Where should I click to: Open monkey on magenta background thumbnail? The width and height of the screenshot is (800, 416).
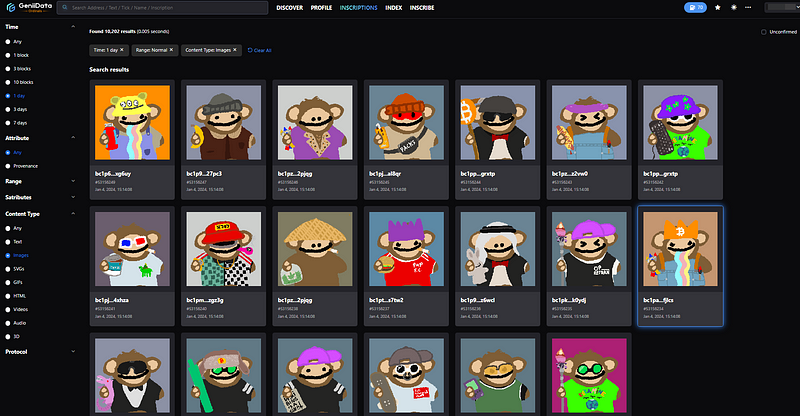point(589,376)
